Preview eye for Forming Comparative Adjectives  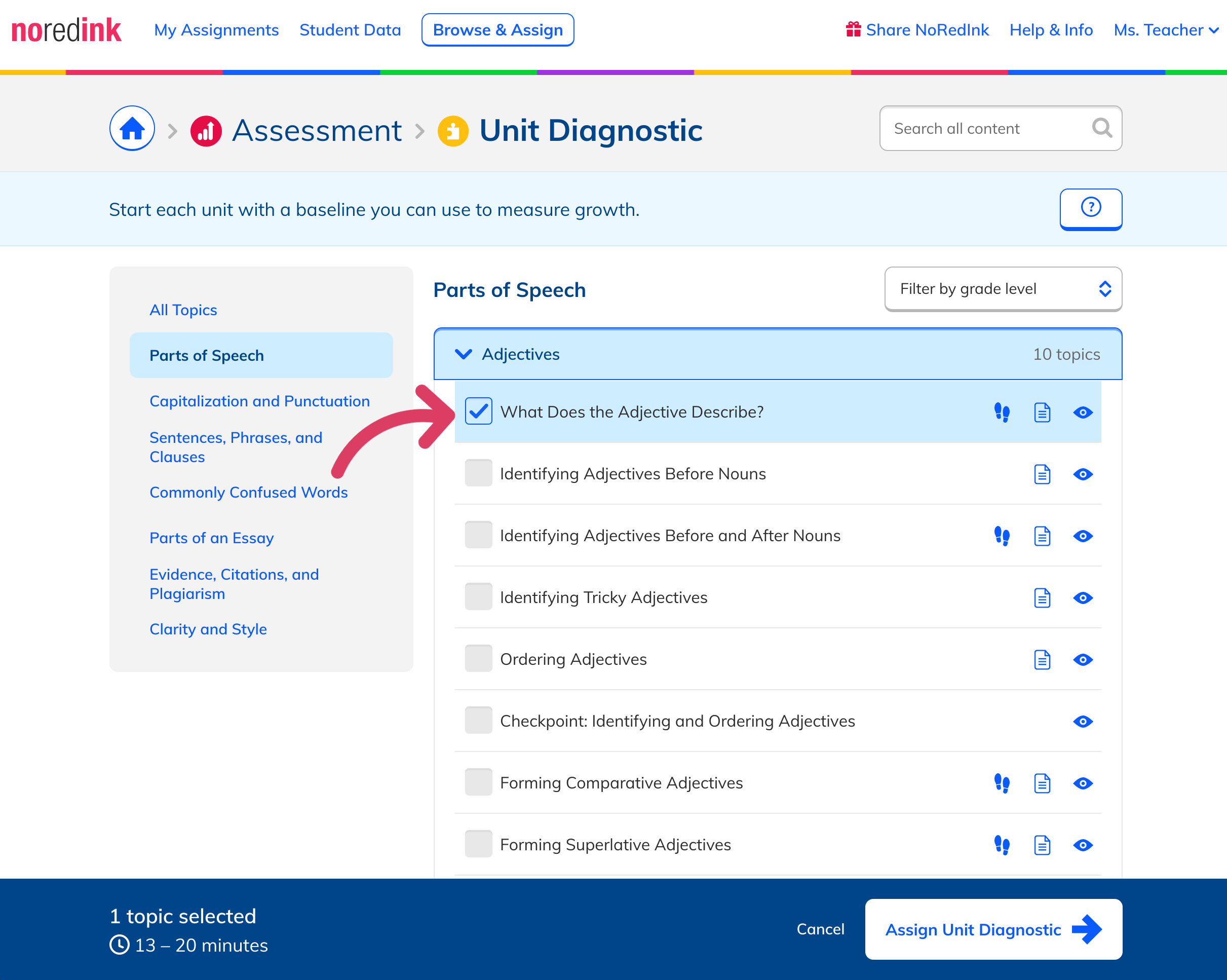[1083, 783]
